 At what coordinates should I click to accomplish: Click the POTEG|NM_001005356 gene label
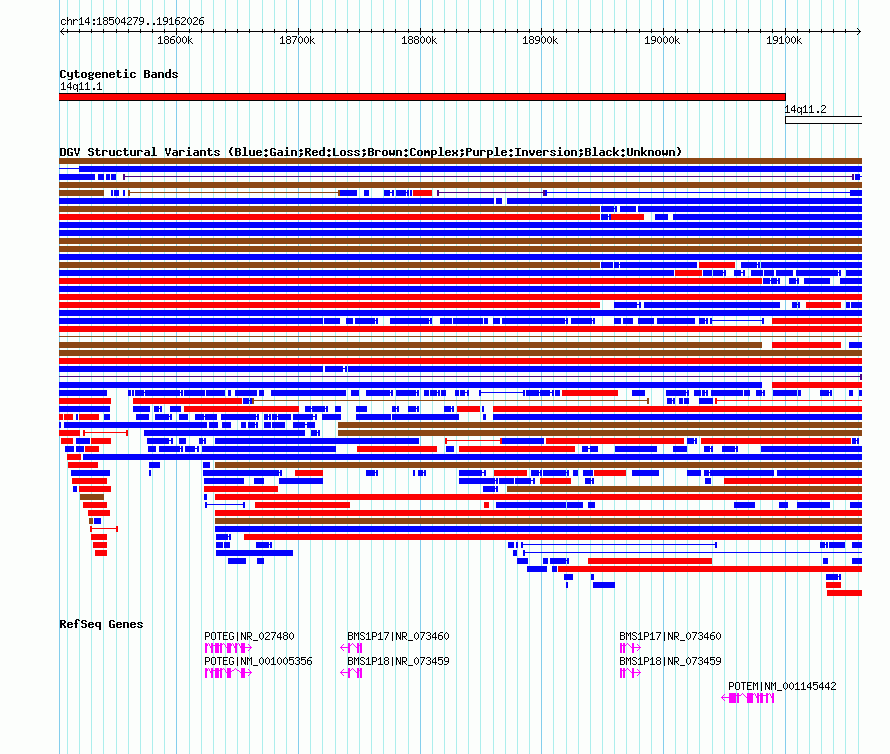point(258,661)
